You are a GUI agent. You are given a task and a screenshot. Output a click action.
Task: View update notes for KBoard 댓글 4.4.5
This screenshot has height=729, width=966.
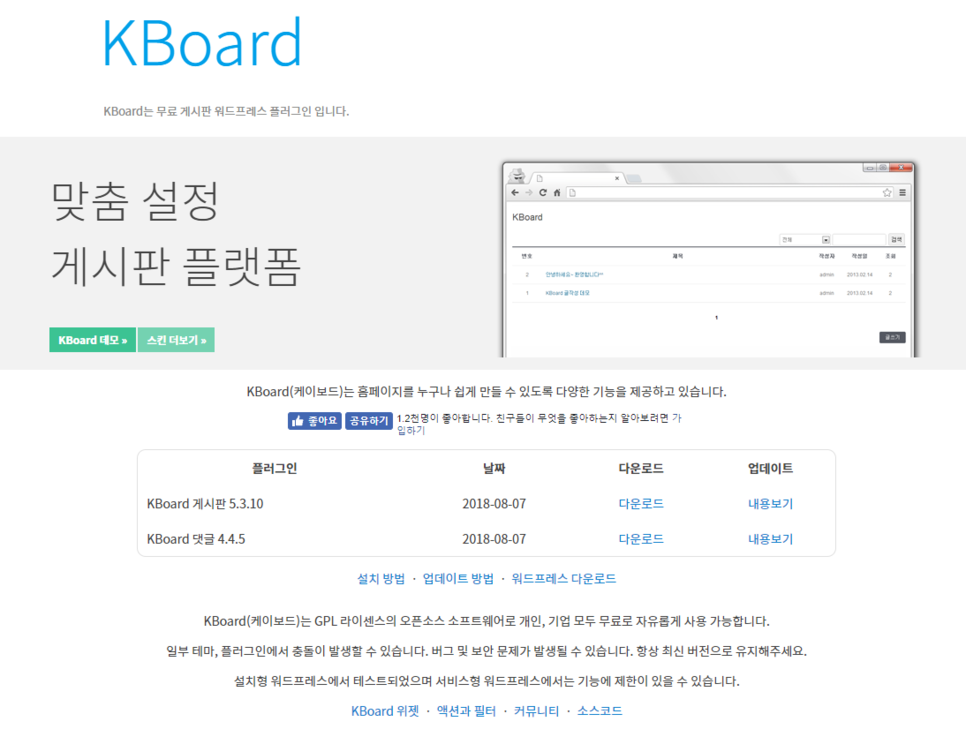pyautogui.click(x=770, y=539)
